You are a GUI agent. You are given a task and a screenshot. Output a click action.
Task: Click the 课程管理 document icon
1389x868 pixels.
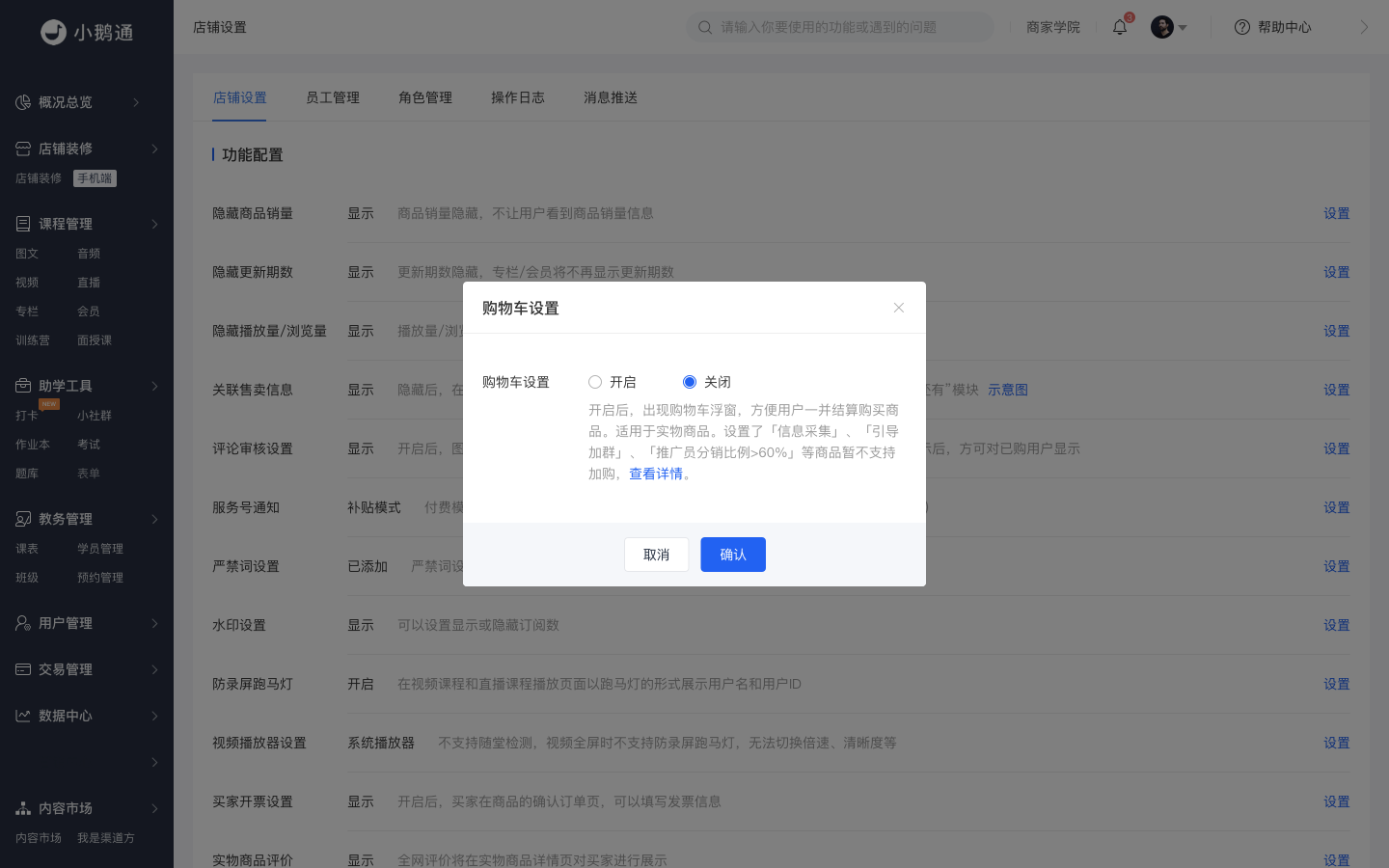(x=23, y=224)
